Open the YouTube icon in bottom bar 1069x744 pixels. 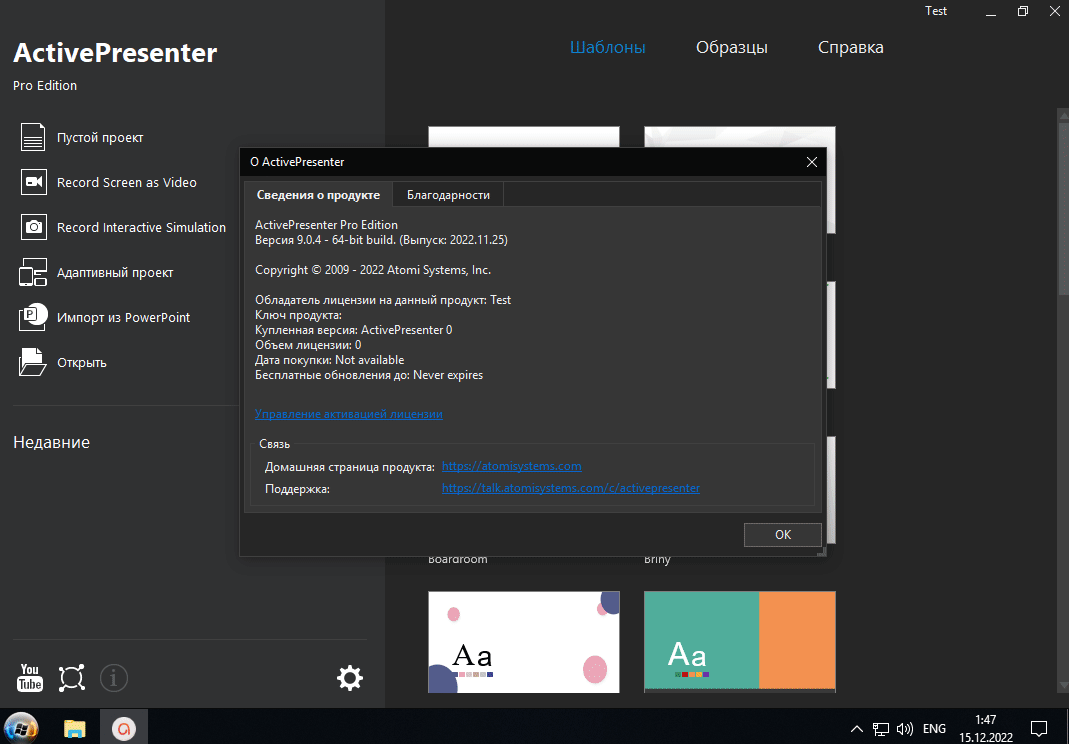tap(29, 678)
